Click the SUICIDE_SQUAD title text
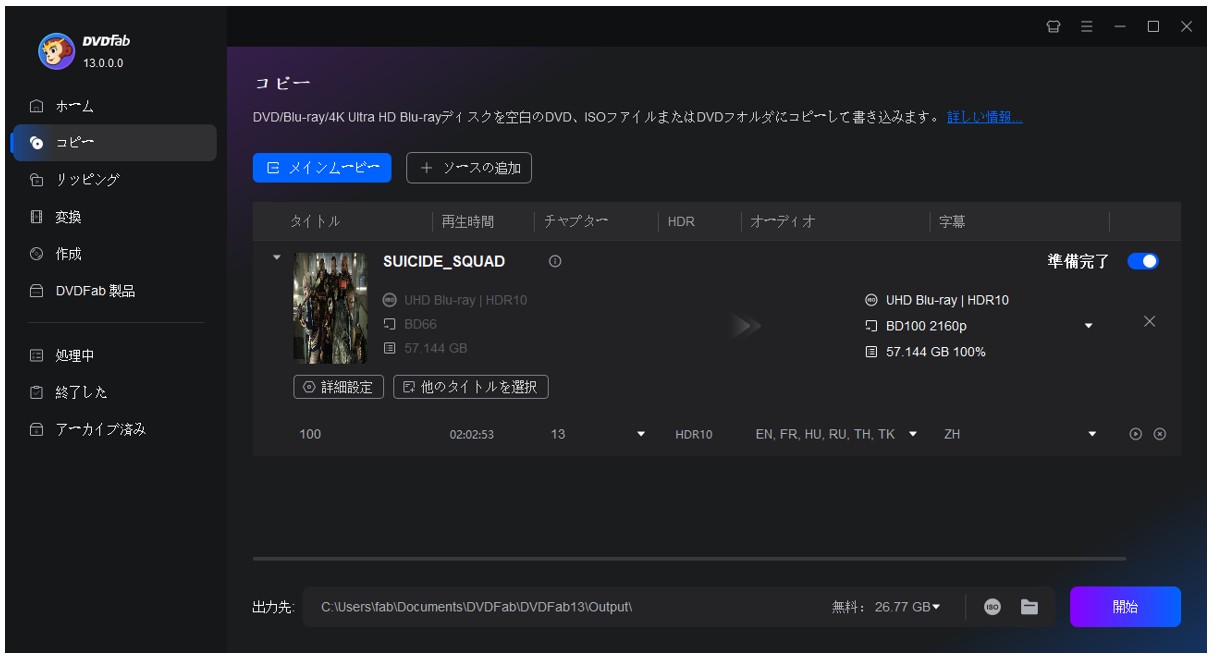 click(444, 262)
